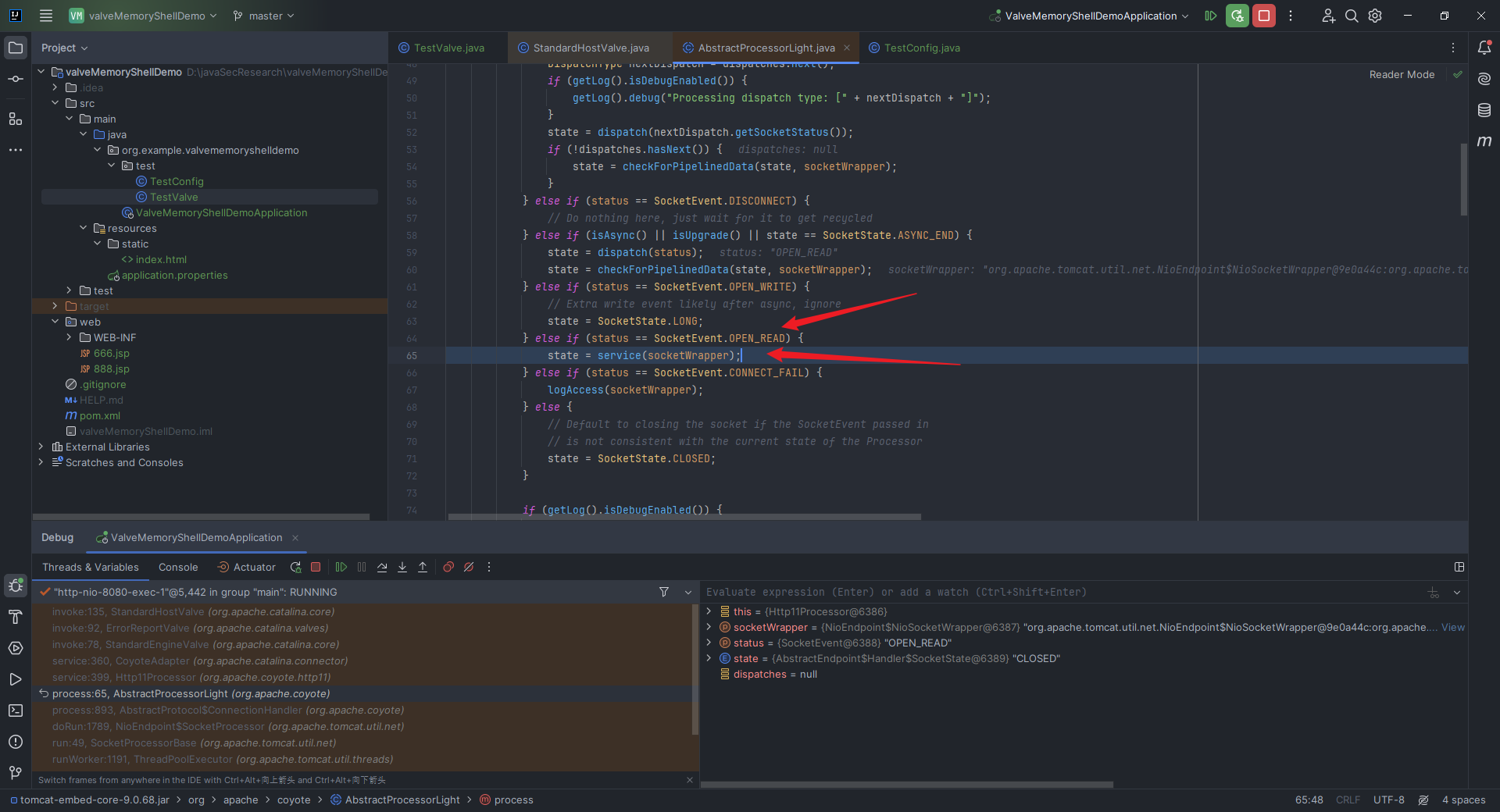Open pom.xml in project tree

[99, 416]
